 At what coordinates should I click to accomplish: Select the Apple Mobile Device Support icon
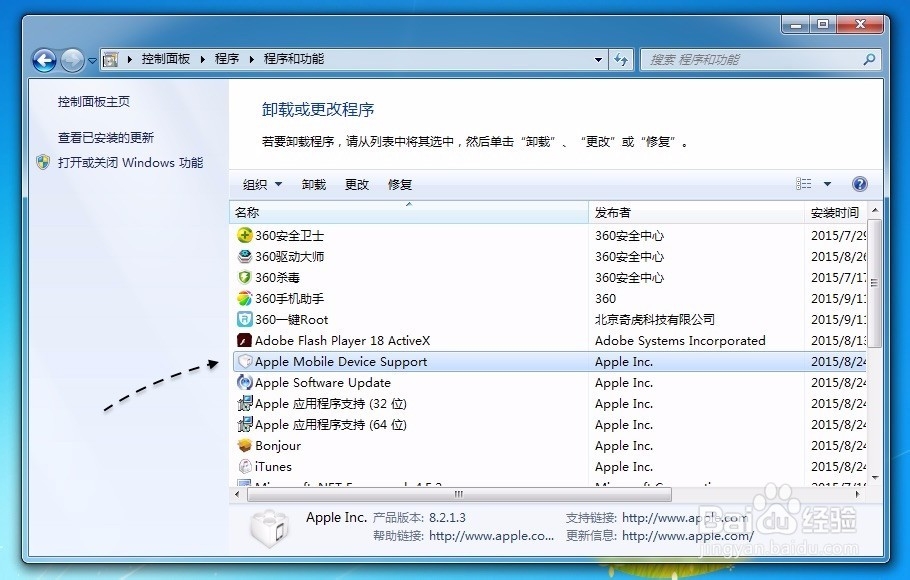pyautogui.click(x=244, y=361)
